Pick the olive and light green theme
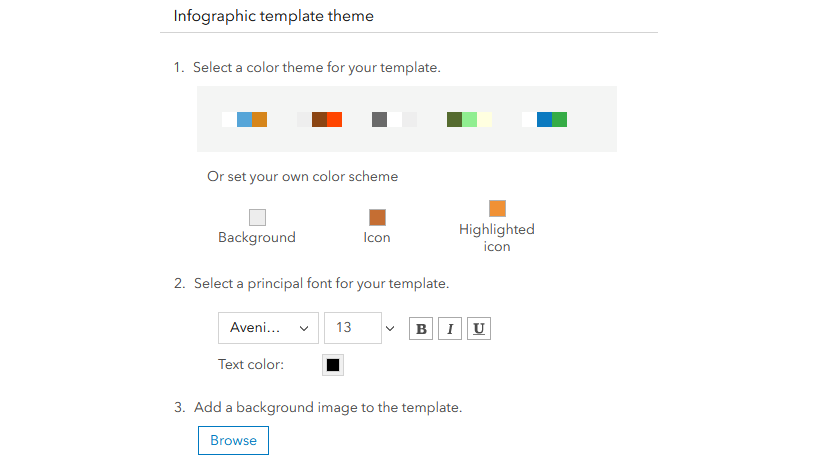 [x=469, y=120]
